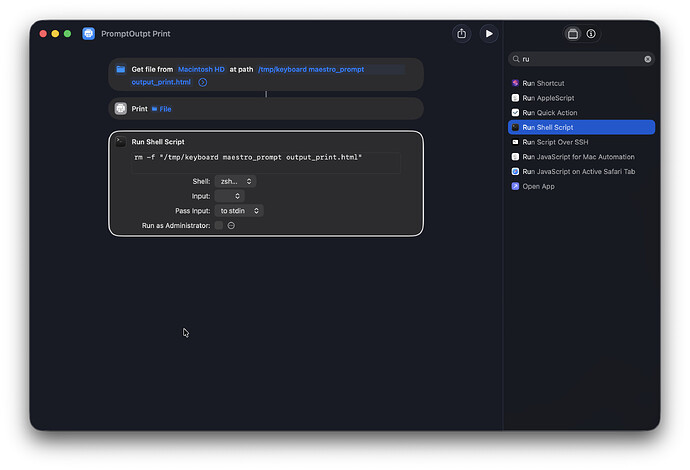Run the shortcut with the play button
This screenshot has width=690, height=470.
click(x=489, y=33)
